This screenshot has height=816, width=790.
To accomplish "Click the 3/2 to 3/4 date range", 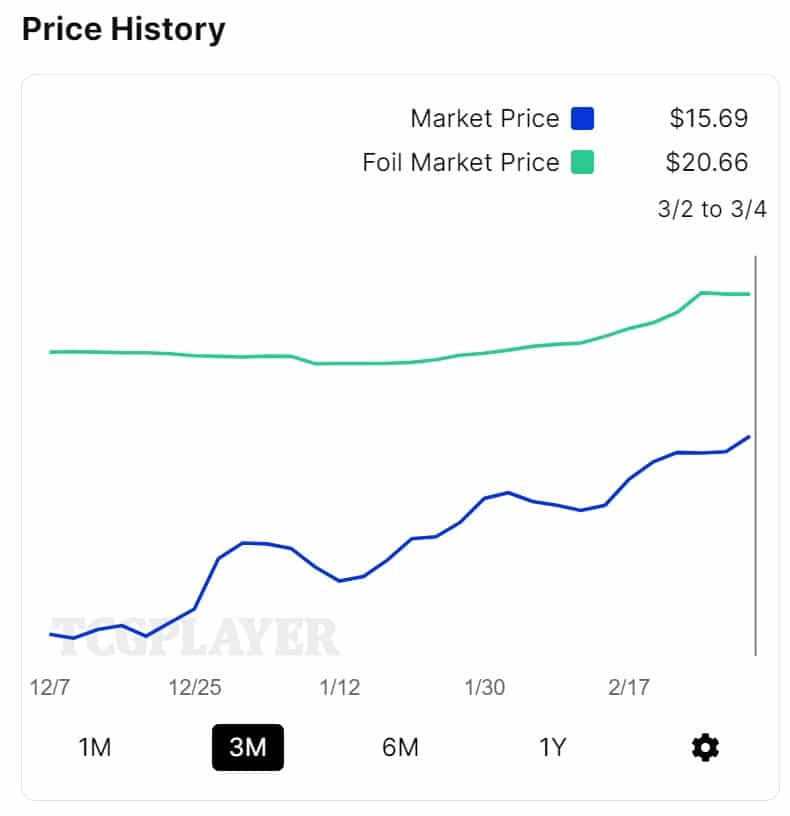I will point(711,210).
